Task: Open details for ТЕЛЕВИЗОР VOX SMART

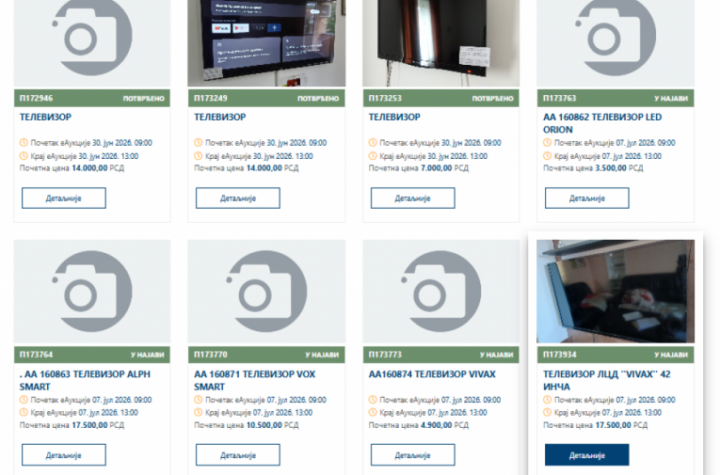Action: coord(238,455)
